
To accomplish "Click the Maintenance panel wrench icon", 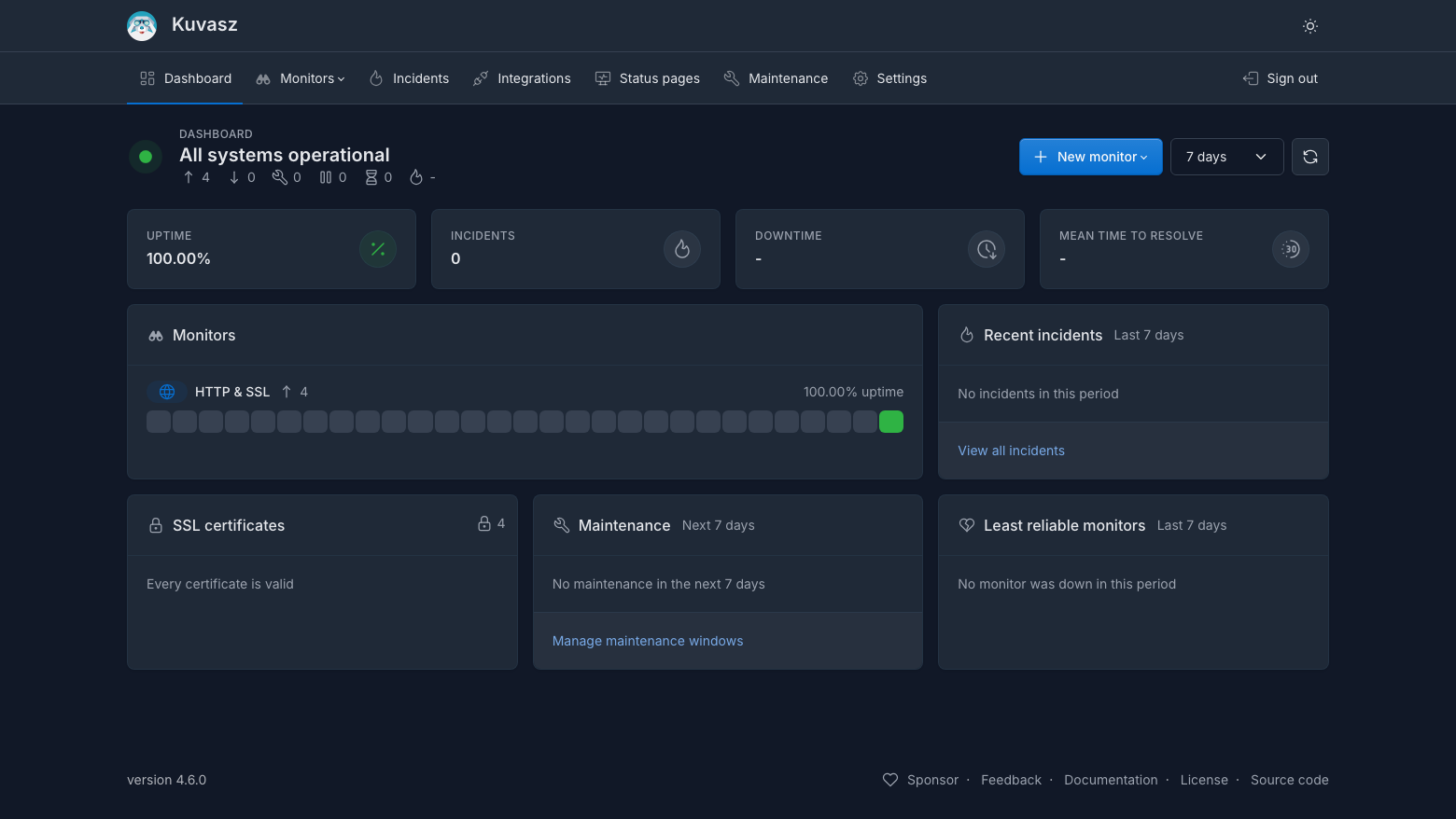I will [561, 525].
